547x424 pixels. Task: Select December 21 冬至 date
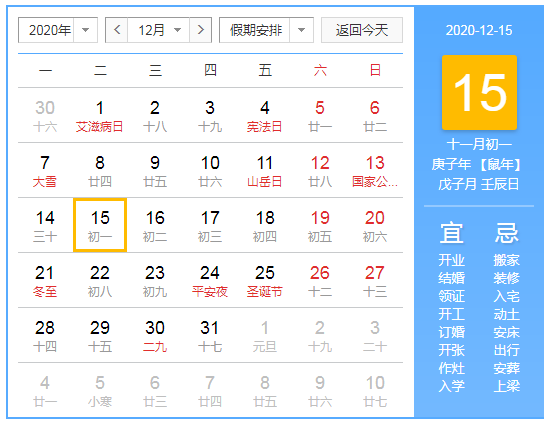tap(45, 280)
